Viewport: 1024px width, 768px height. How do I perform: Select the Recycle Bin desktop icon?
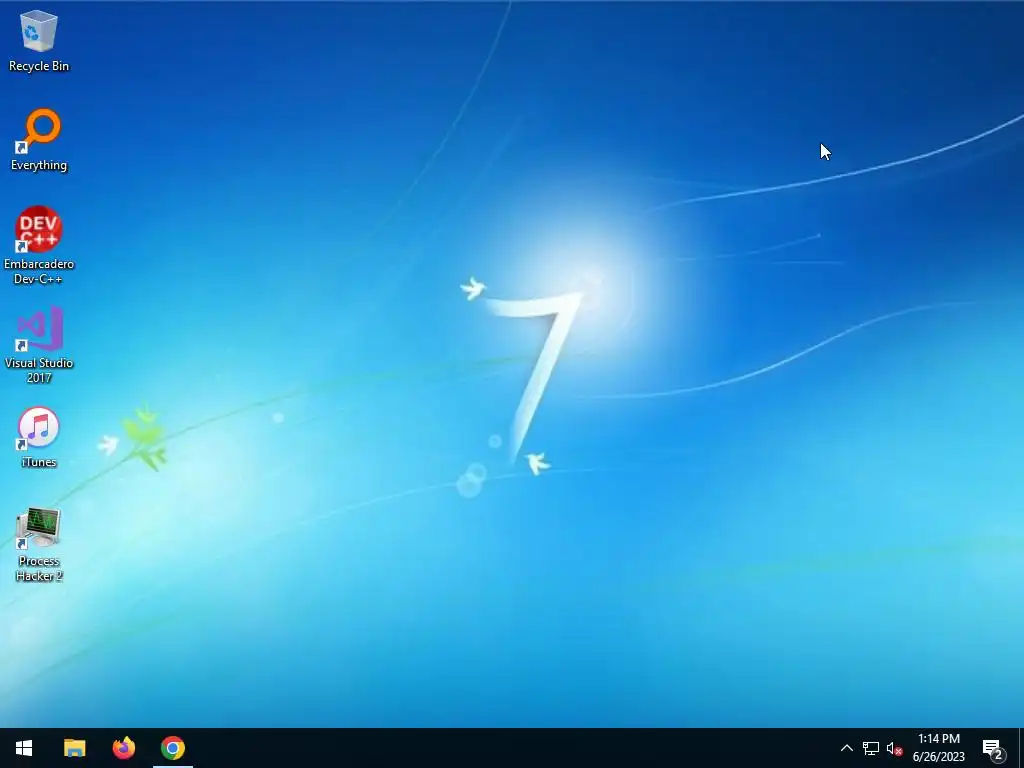click(x=39, y=40)
